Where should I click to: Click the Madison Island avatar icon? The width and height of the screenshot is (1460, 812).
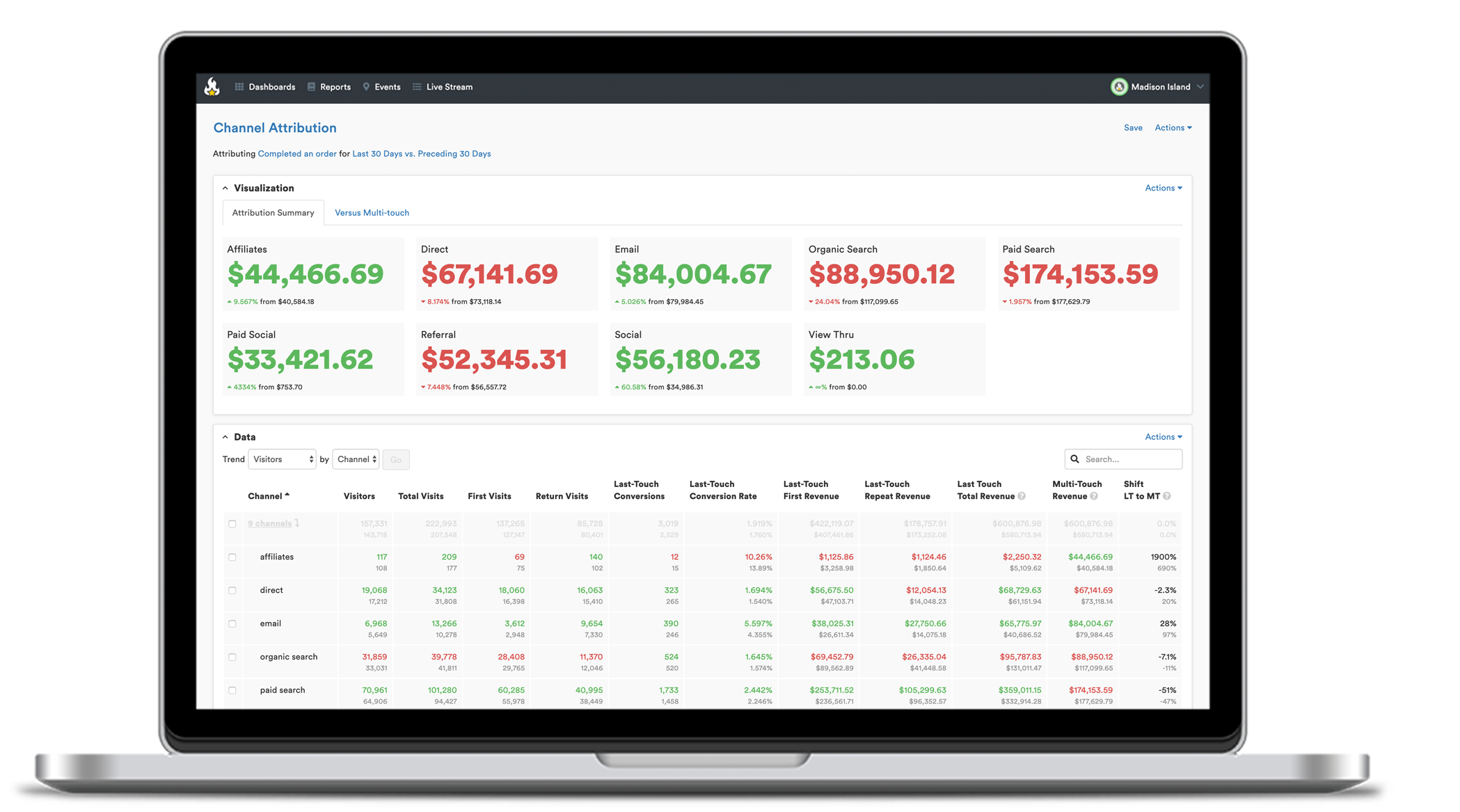pos(1119,87)
